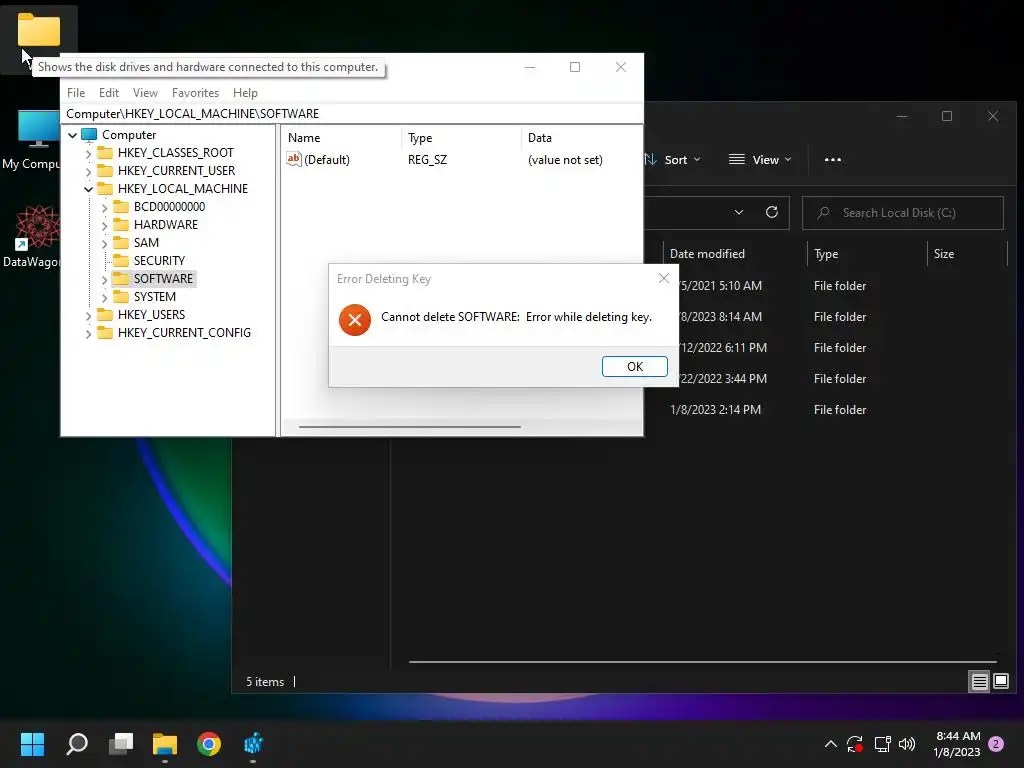
Task: Open the Sort dropdown in File Explorer
Action: tap(673, 160)
